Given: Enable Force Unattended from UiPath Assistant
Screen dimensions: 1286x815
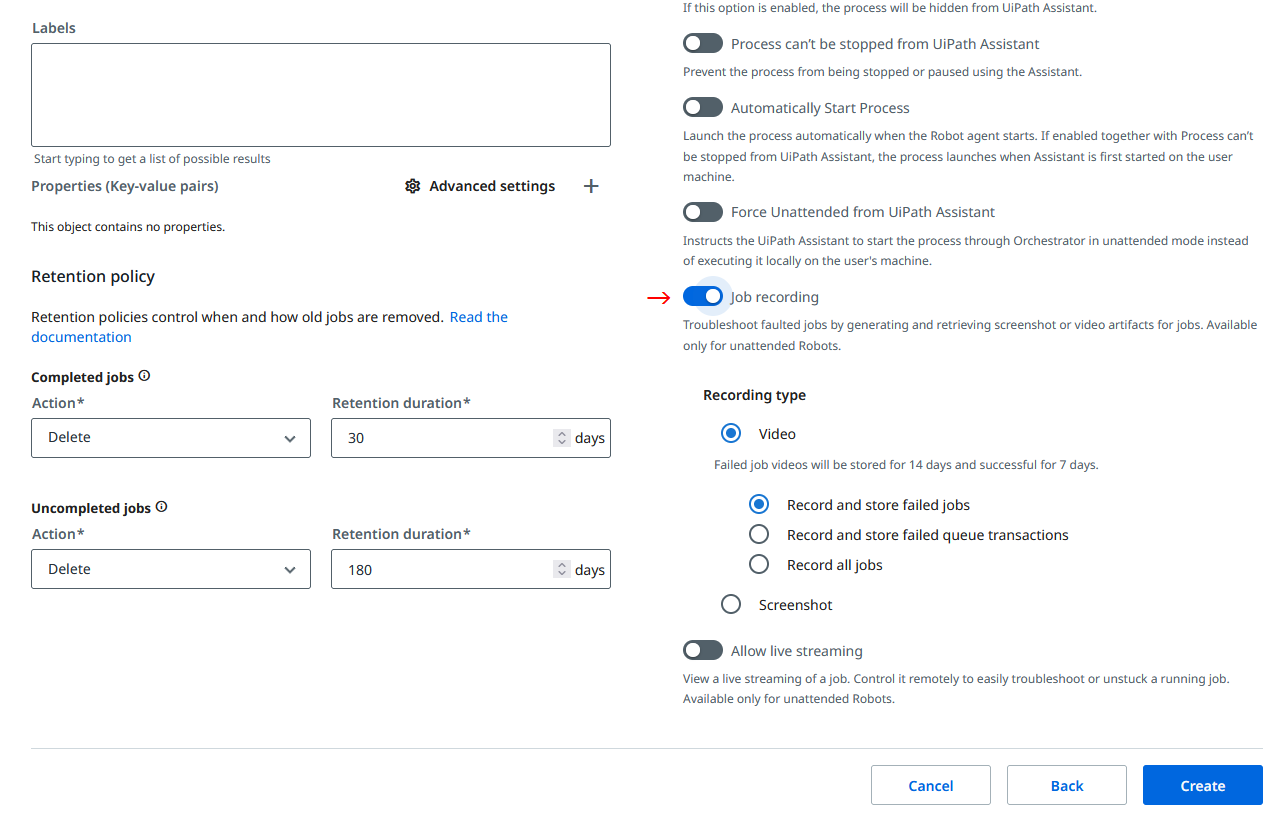Looking at the screenshot, I should tap(703, 211).
